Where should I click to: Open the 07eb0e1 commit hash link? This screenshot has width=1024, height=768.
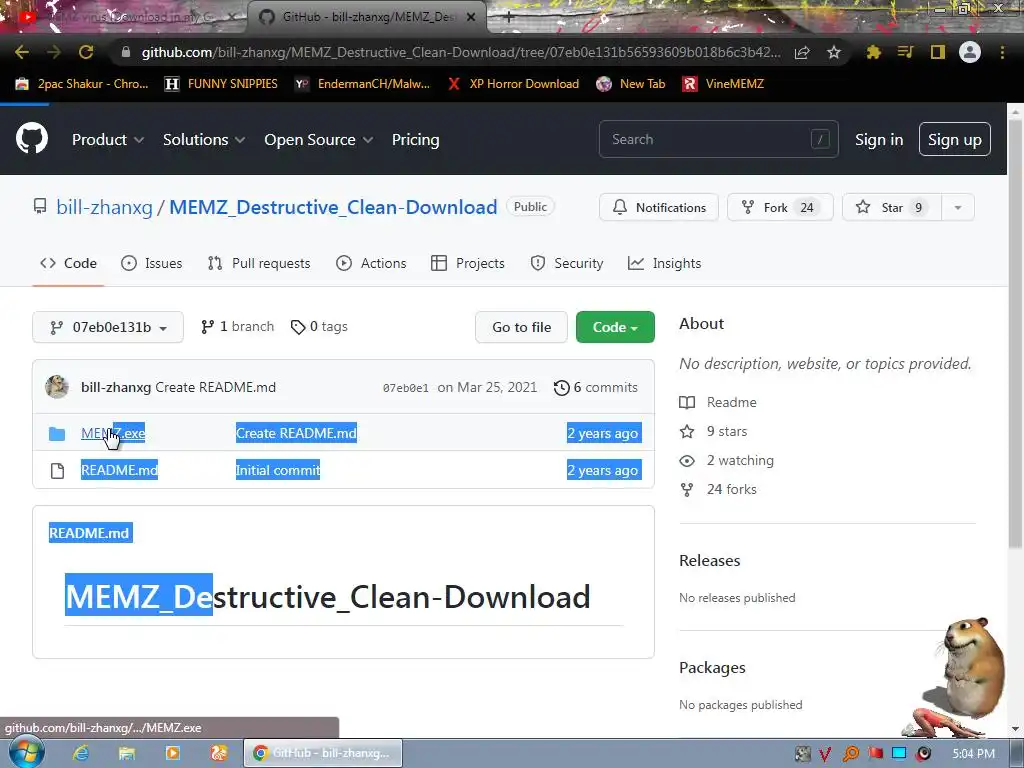point(406,388)
